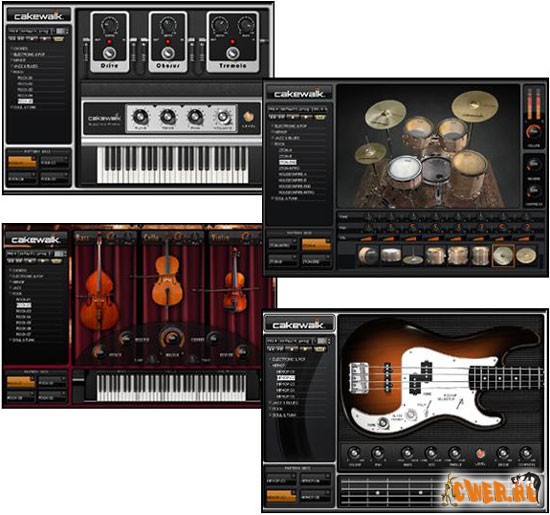Select the highlighted Rock pattern in the Electric Piano list
The image size is (550, 515).
[25, 101]
